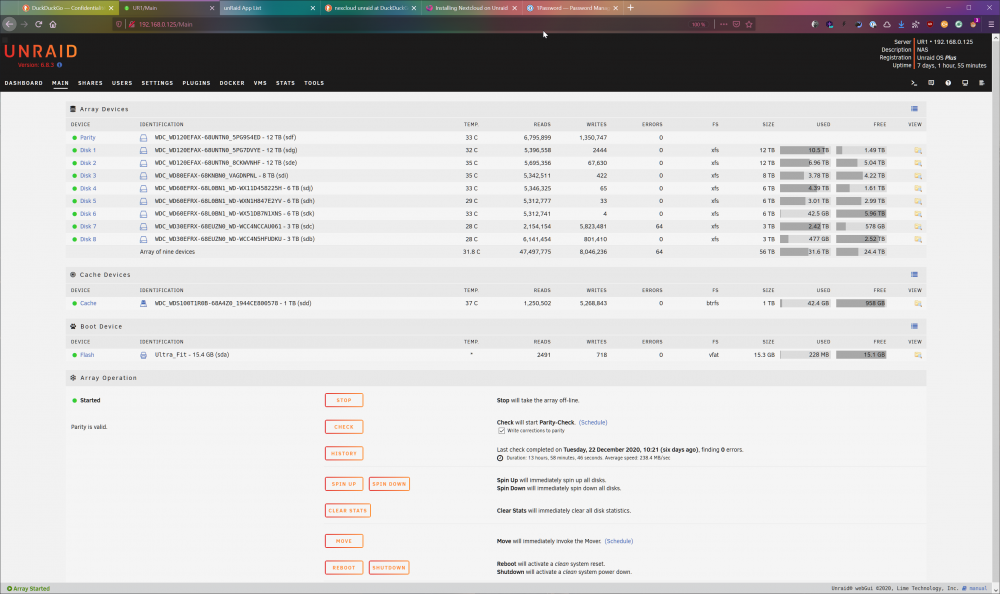Open Disk 4 device settings link

[88, 189]
